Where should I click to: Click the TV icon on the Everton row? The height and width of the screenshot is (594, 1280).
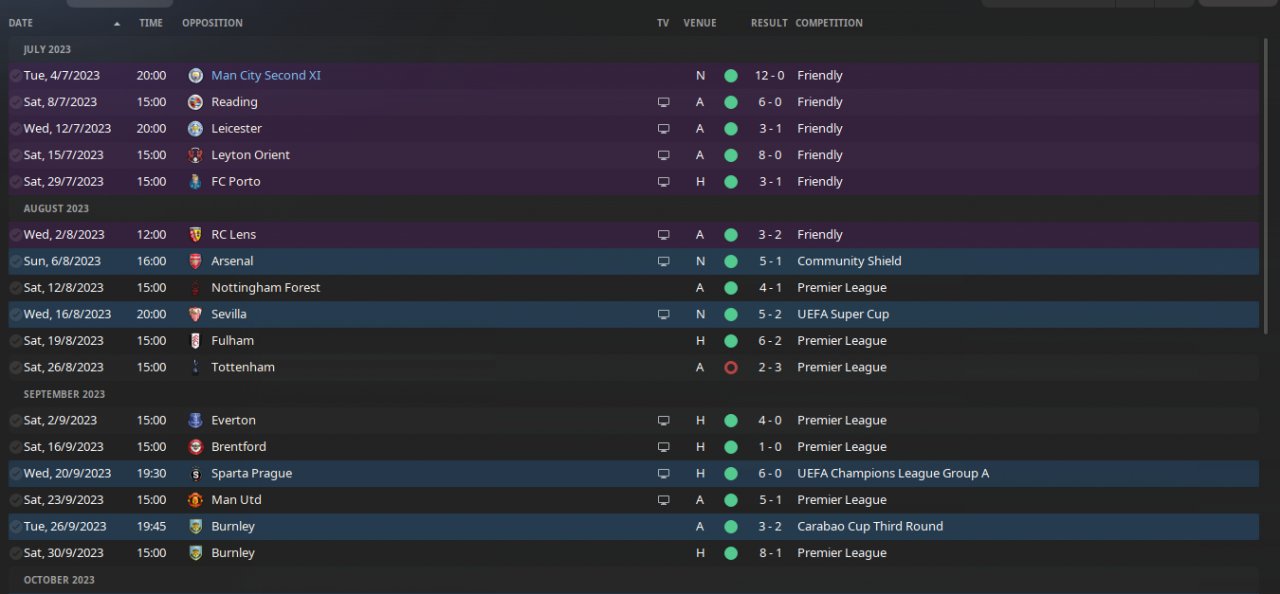click(662, 421)
